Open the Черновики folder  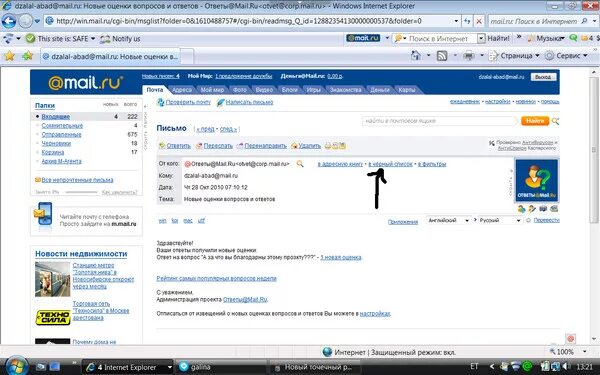tap(56, 143)
